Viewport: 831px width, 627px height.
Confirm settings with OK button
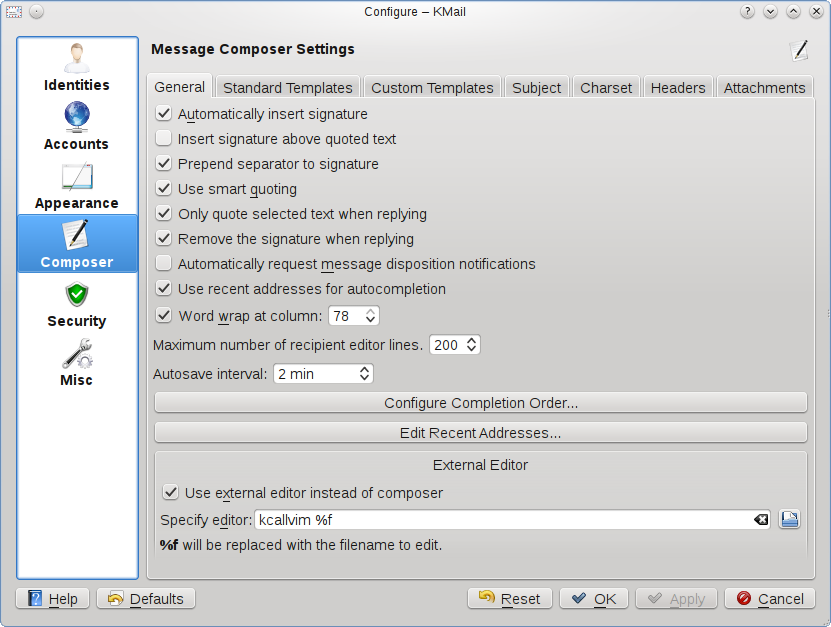[594, 598]
